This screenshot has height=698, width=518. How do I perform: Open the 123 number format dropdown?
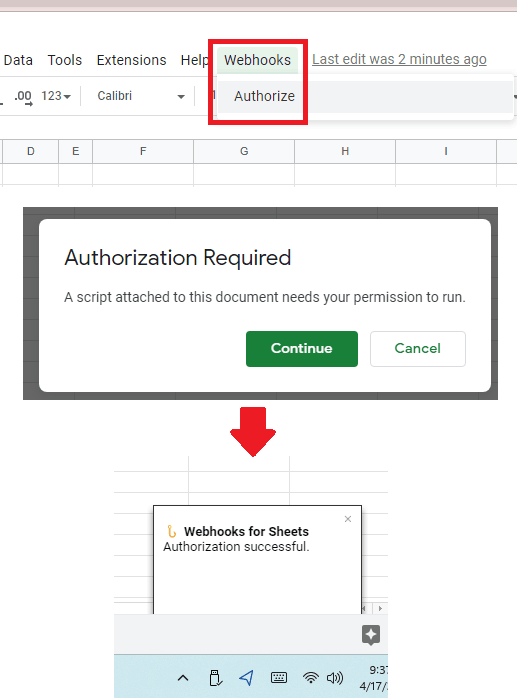click(56, 96)
